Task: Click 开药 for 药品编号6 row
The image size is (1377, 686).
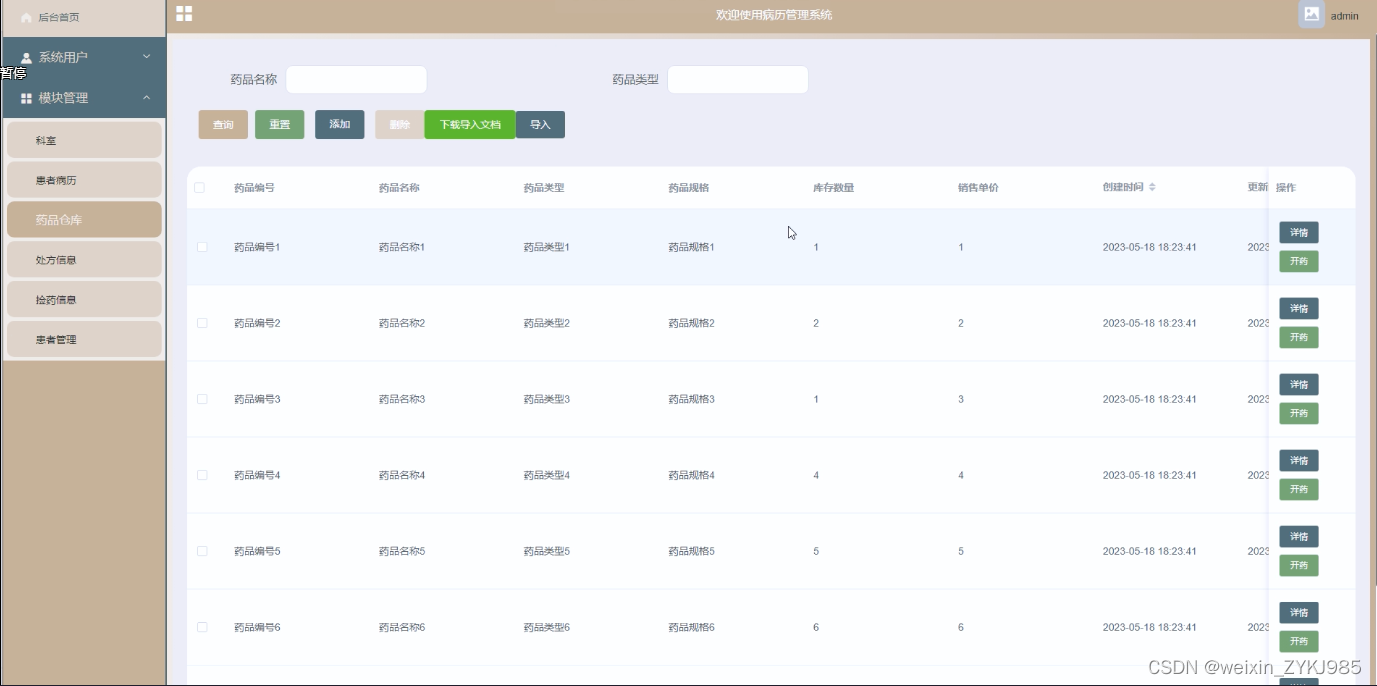Action: [1299, 641]
